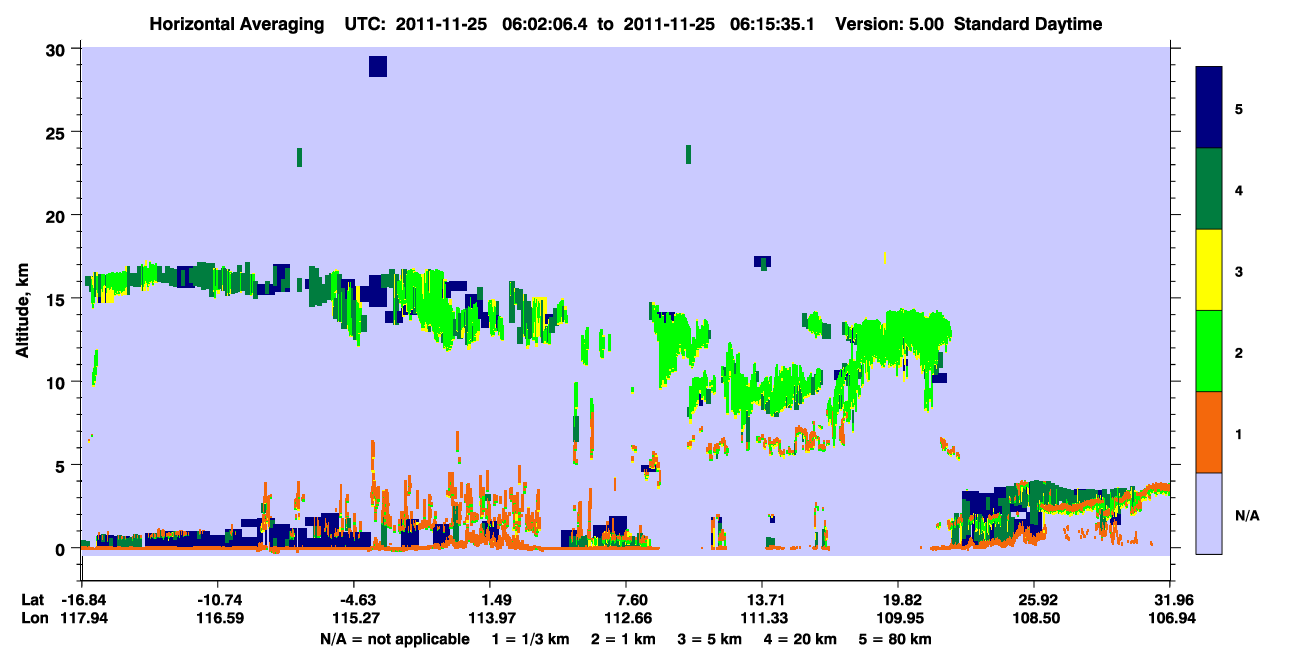
Task: Click the colorbar label 5
Action: point(1239,109)
